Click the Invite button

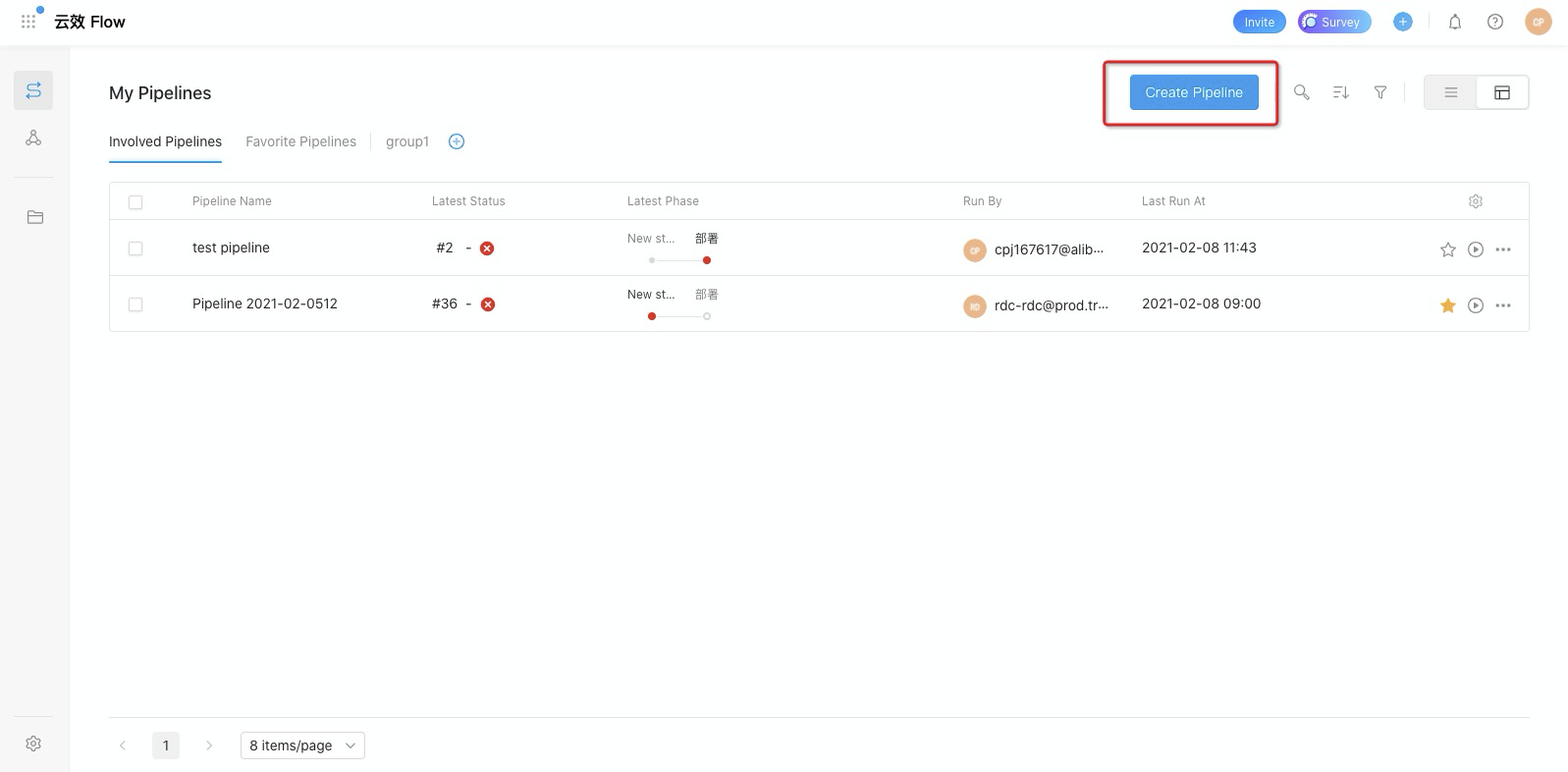(1259, 22)
